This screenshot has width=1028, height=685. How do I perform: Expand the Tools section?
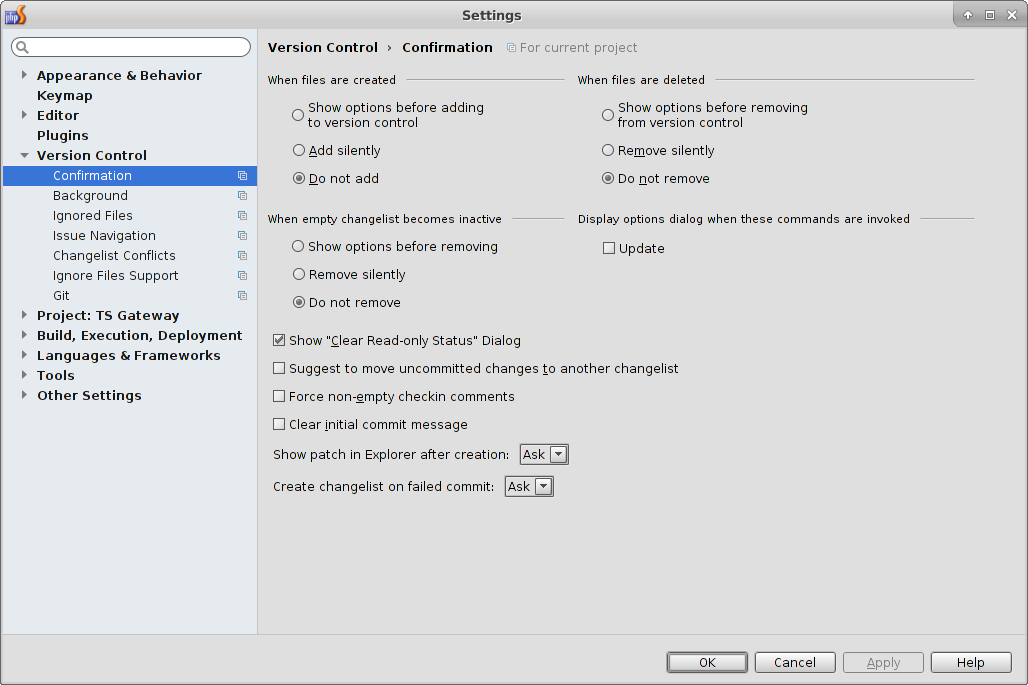click(x=24, y=375)
